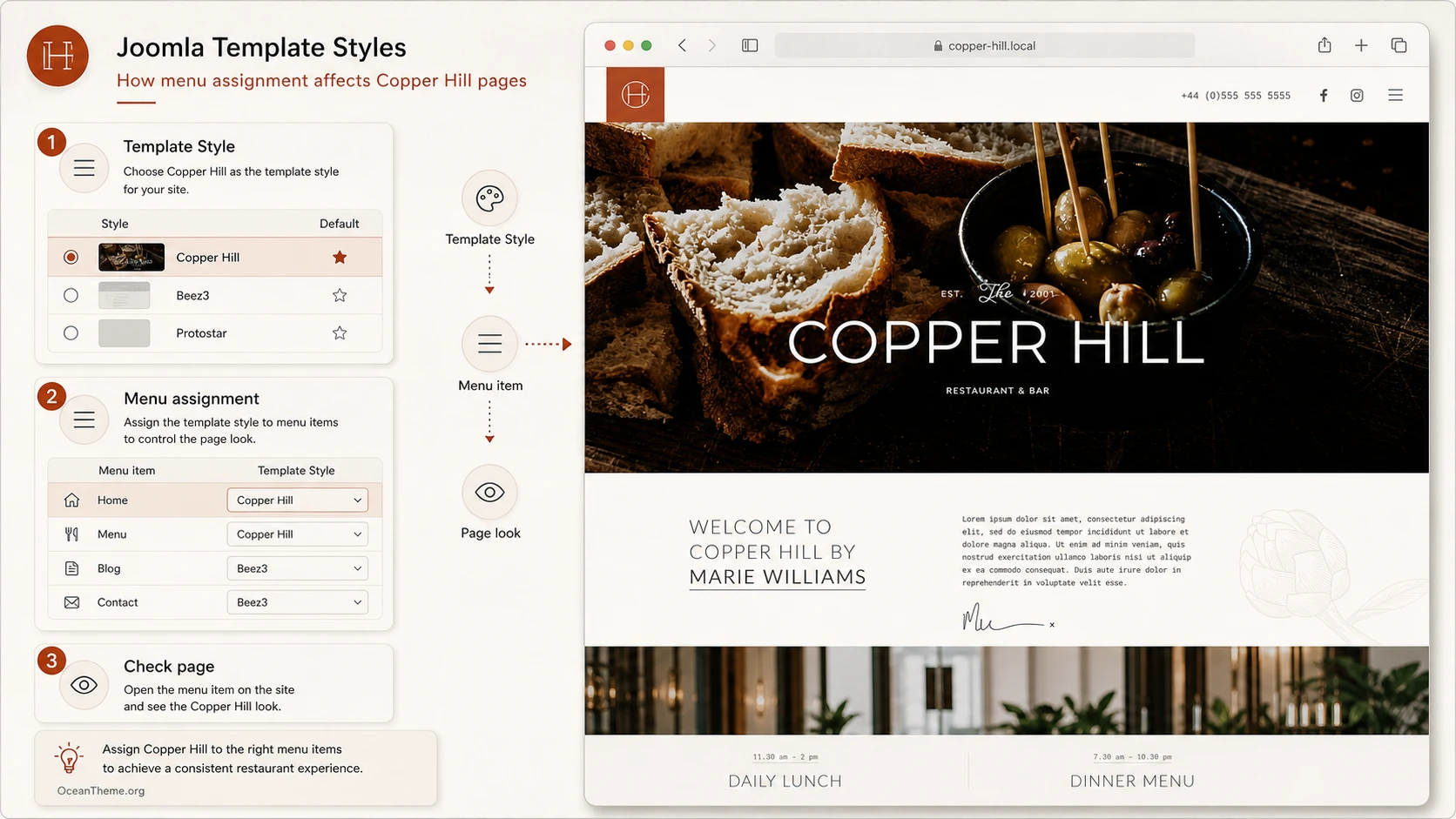
Task: Click the Beez3 style thumbnail
Action: pyautogui.click(x=125, y=296)
